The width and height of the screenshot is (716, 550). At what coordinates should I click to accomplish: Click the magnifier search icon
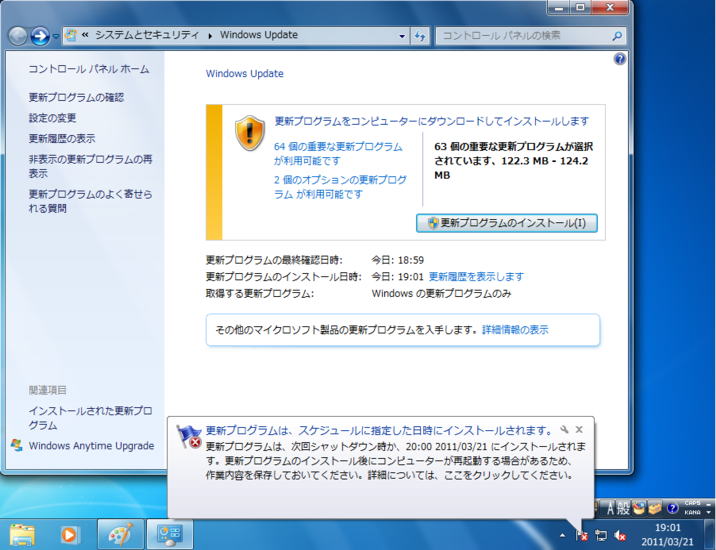tap(617, 36)
